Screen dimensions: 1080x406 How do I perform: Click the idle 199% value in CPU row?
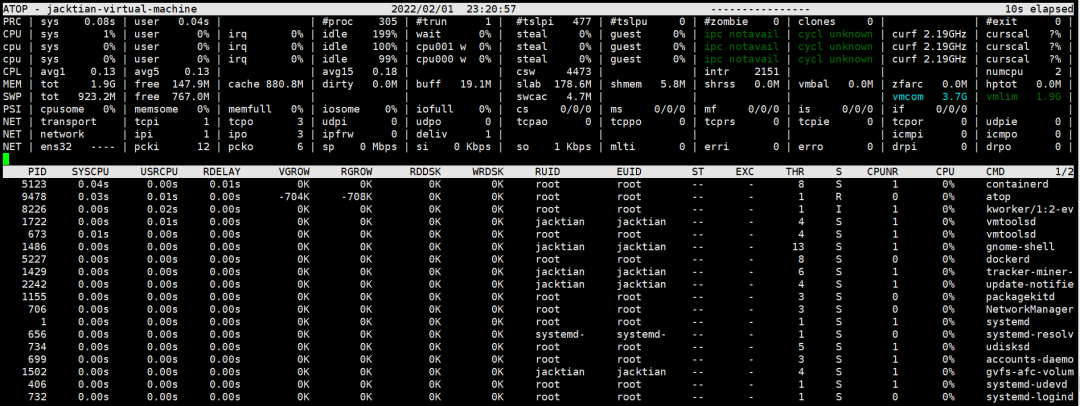359,34
